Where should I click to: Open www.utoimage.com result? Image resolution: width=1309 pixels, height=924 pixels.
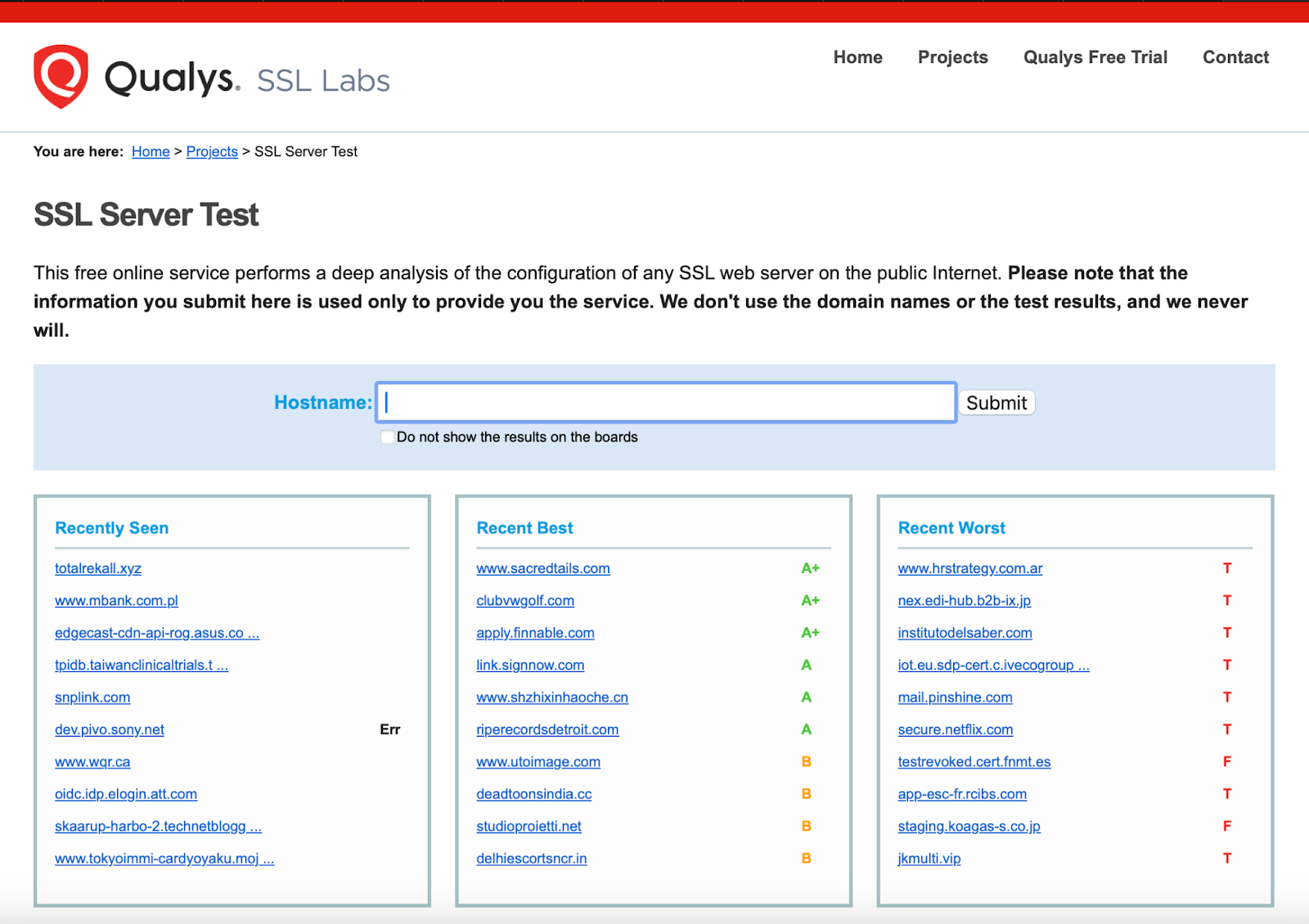[538, 762]
